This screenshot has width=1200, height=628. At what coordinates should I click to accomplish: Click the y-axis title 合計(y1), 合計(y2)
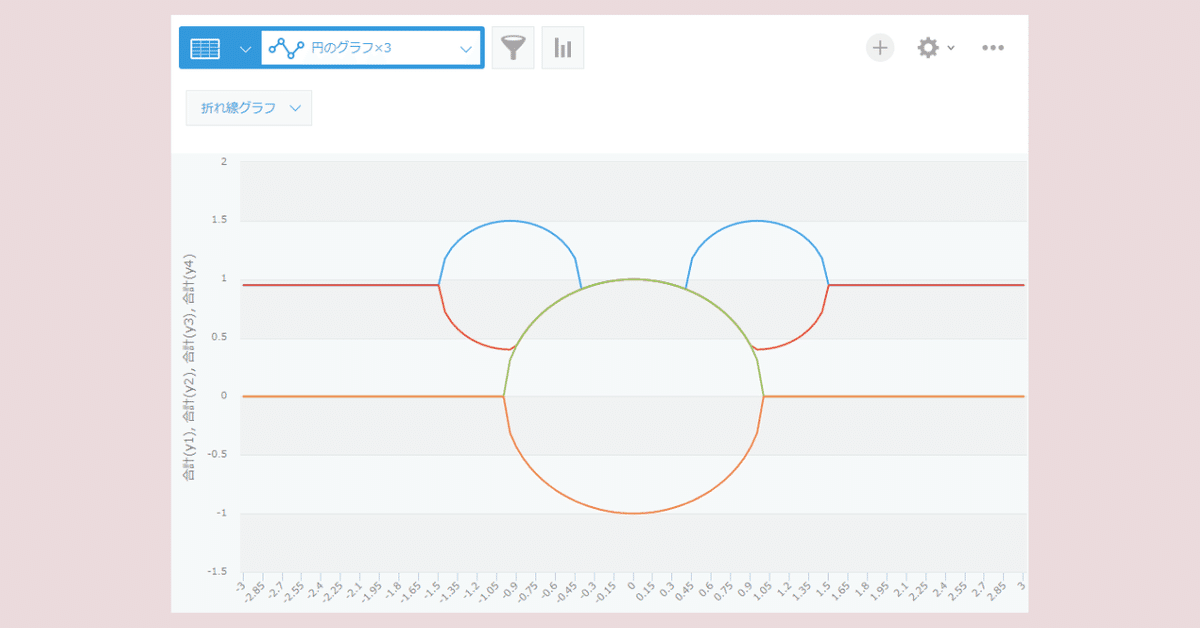tap(188, 368)
